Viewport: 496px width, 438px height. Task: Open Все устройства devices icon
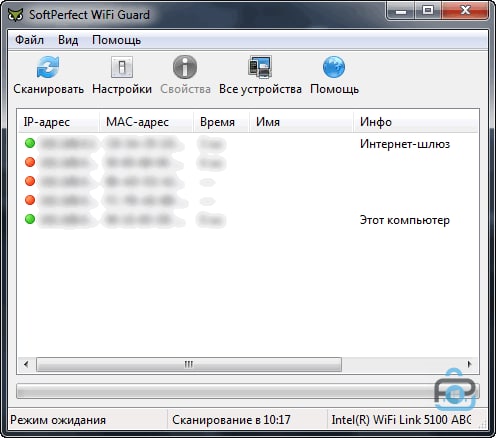click(x=260, y=67)
